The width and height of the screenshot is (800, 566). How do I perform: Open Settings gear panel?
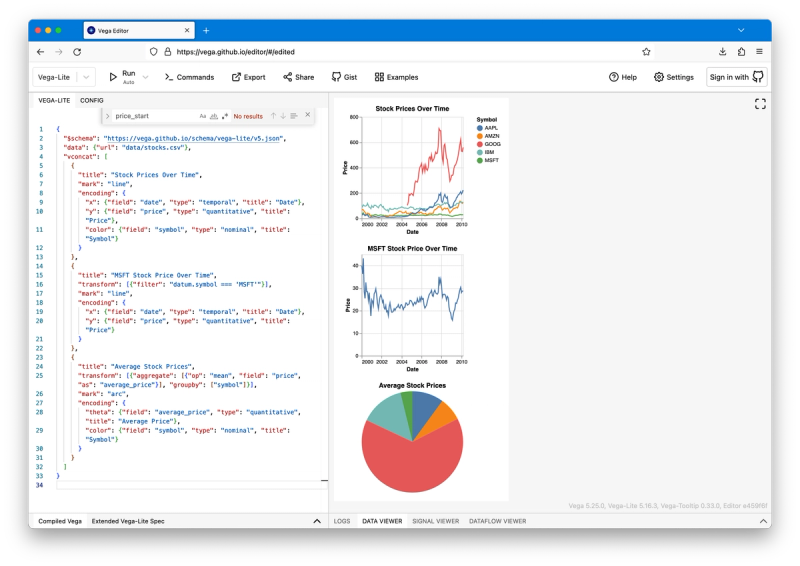[673, 77]
